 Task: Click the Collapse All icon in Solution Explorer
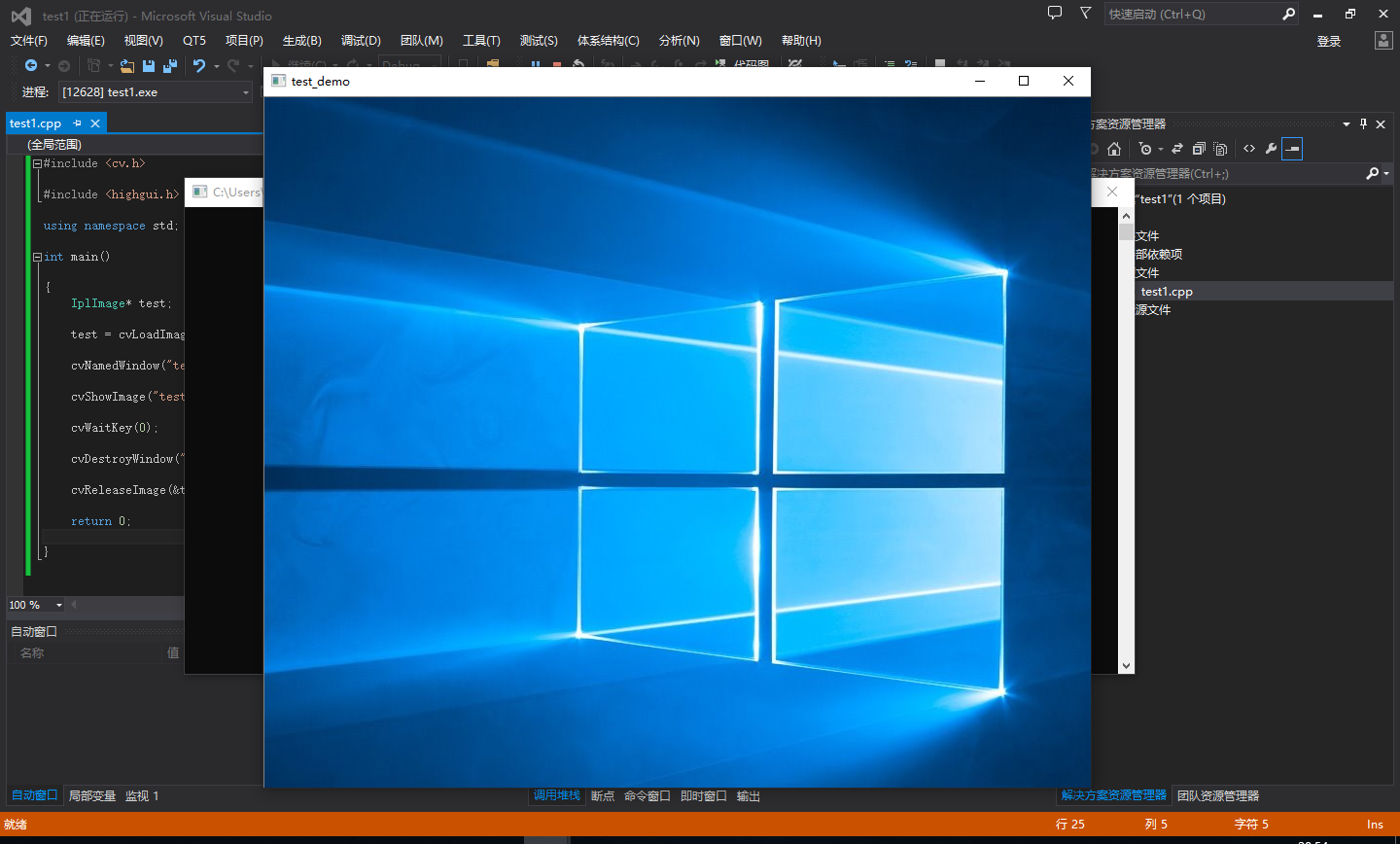1199,149
